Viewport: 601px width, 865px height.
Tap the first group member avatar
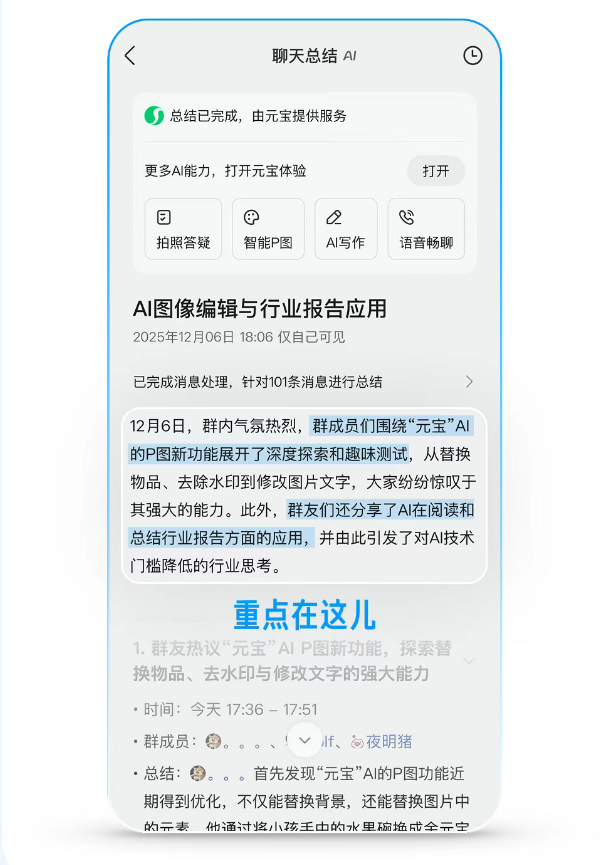coord(214,741)
